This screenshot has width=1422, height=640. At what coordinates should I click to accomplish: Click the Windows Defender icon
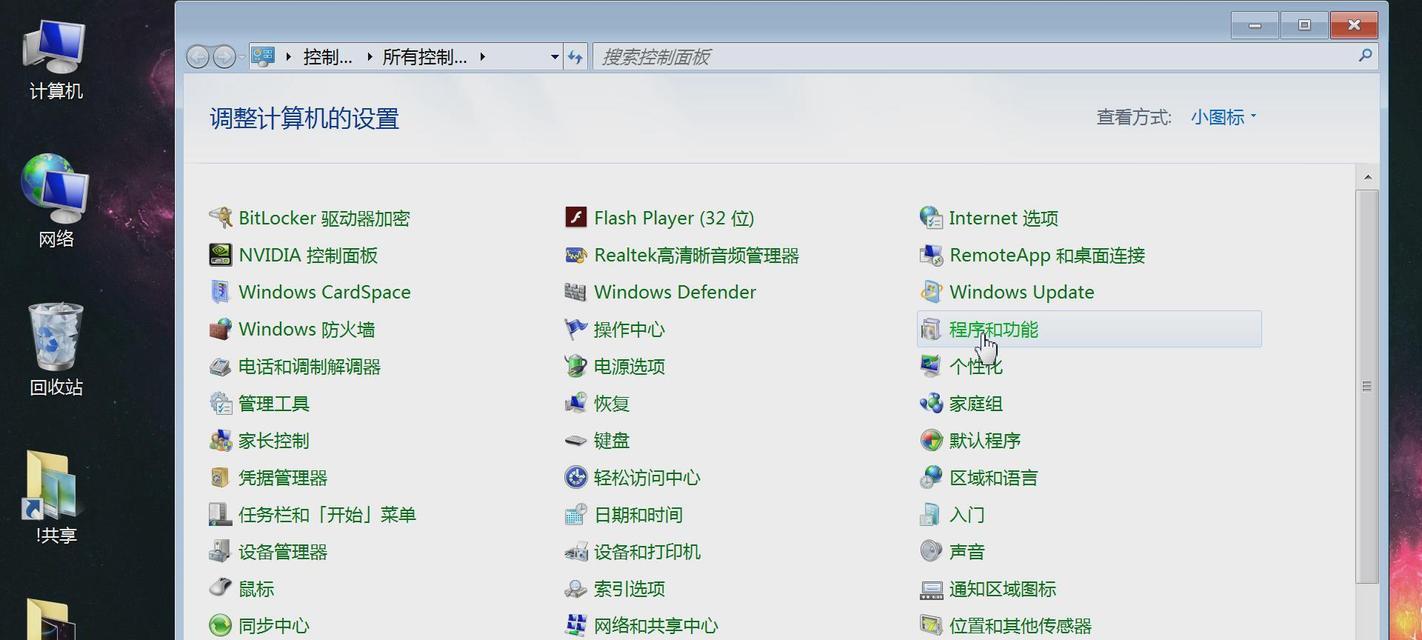click(575, 292)
